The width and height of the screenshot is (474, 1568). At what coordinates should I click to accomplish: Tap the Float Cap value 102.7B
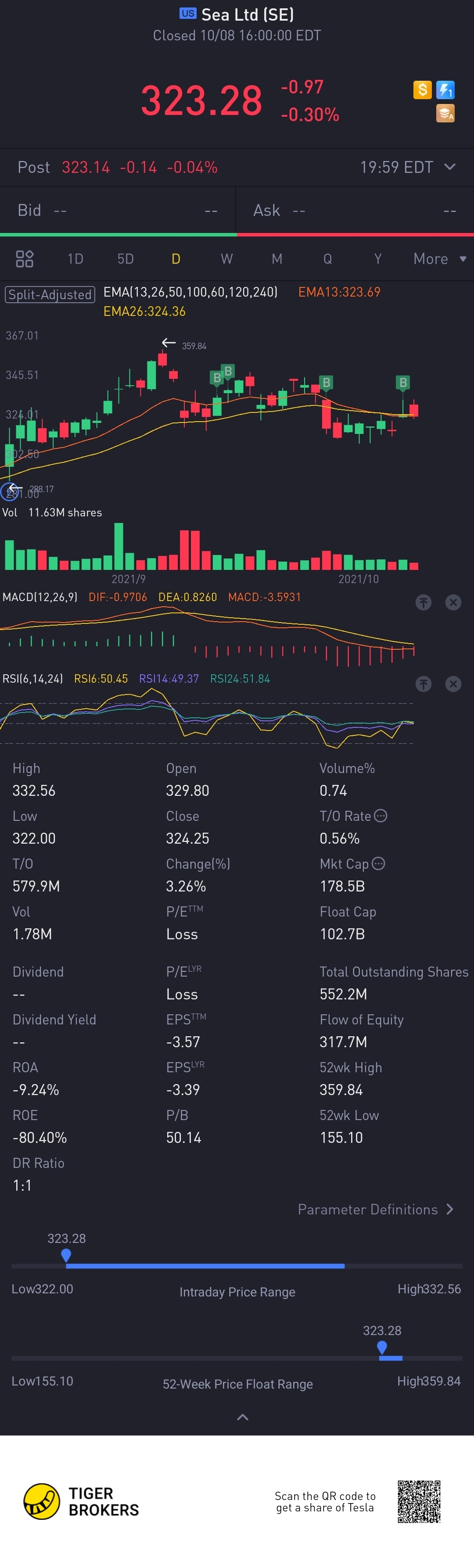[342, 934]
